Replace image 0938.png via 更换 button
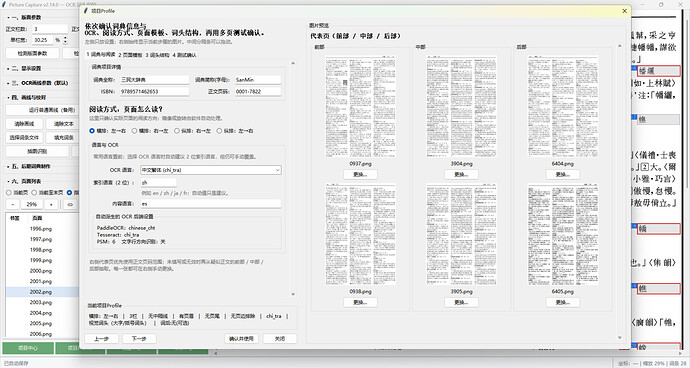This screenshot has width=690, height=368. [x=360, y=302]
